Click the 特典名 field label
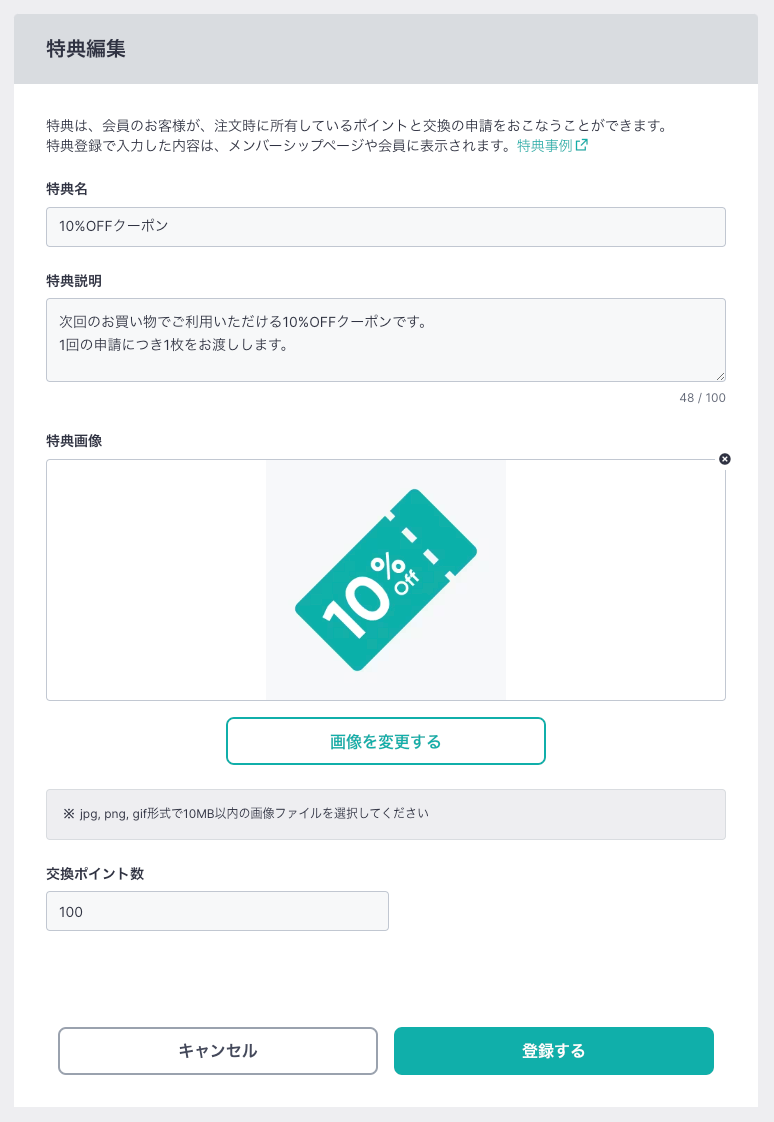Image resolution: width=774 pixels, height=1122 pixels. click(67, 189)
